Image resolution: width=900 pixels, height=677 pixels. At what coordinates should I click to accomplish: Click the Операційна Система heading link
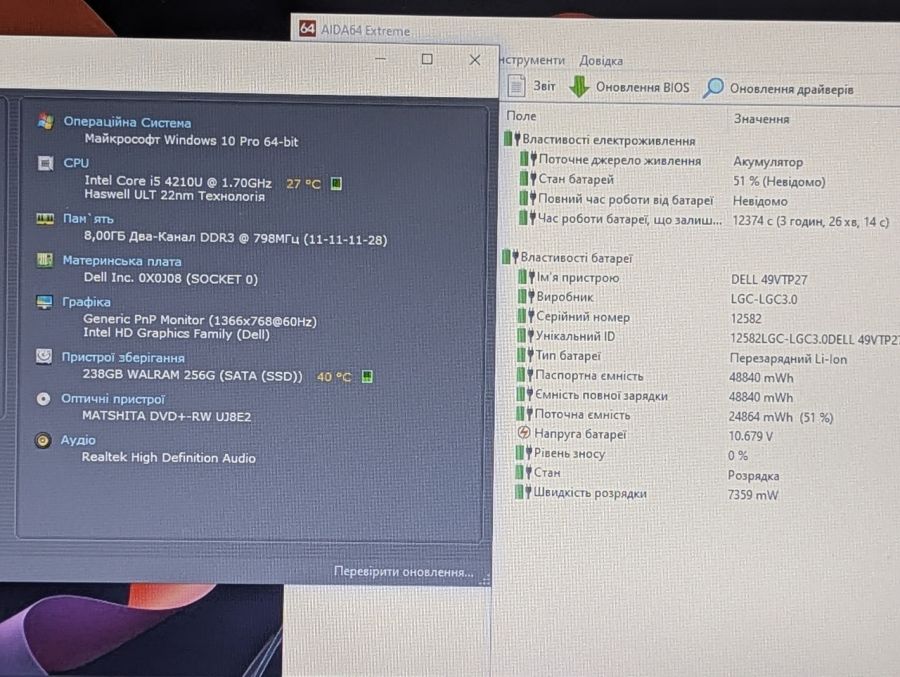tap(127, 122)
